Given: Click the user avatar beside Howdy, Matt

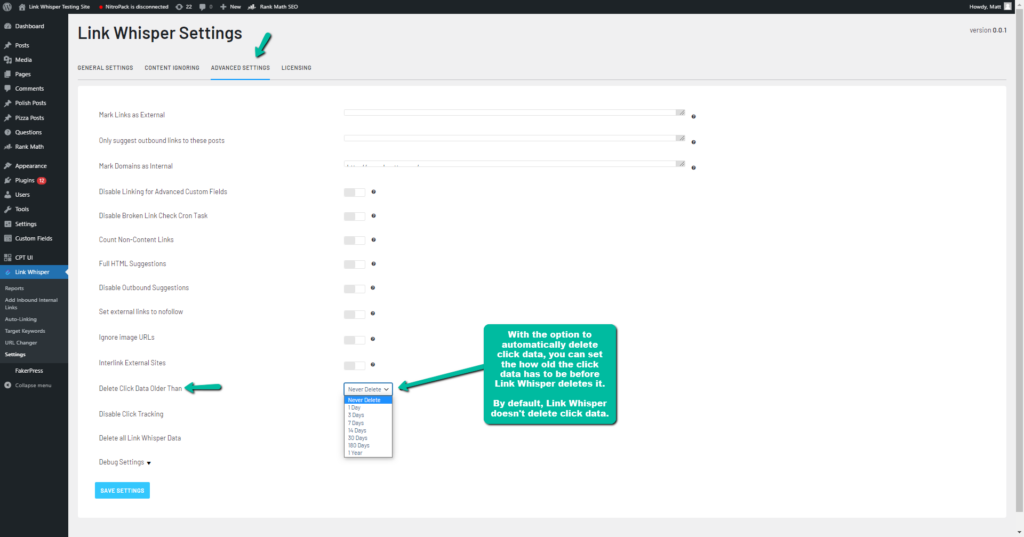Looking at the screenshot, I should 1008,7.
